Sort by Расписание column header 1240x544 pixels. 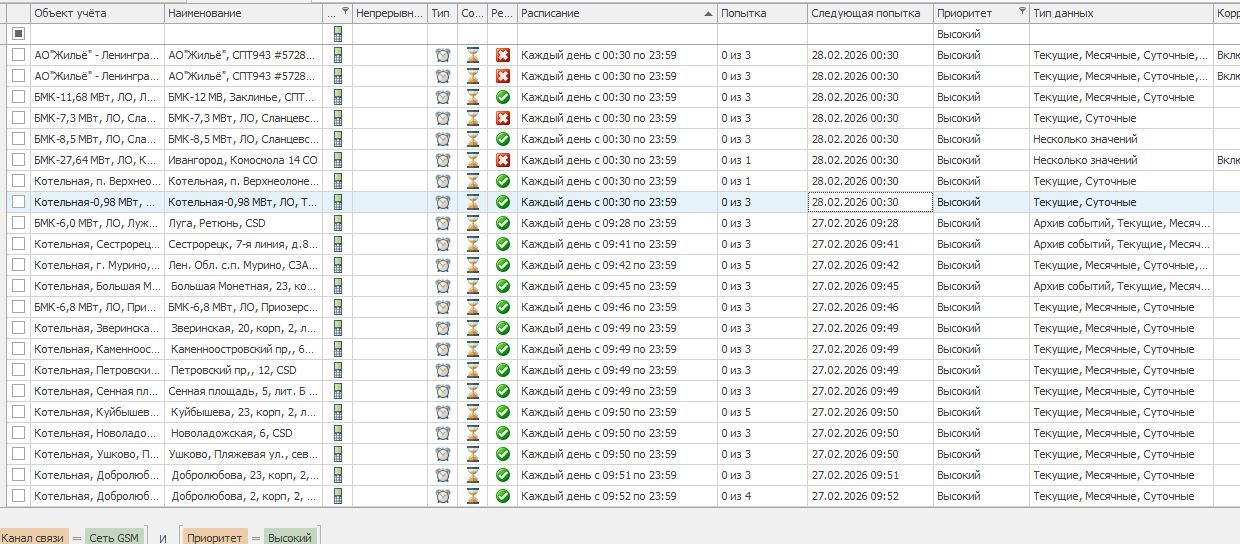tap(610, 13)
